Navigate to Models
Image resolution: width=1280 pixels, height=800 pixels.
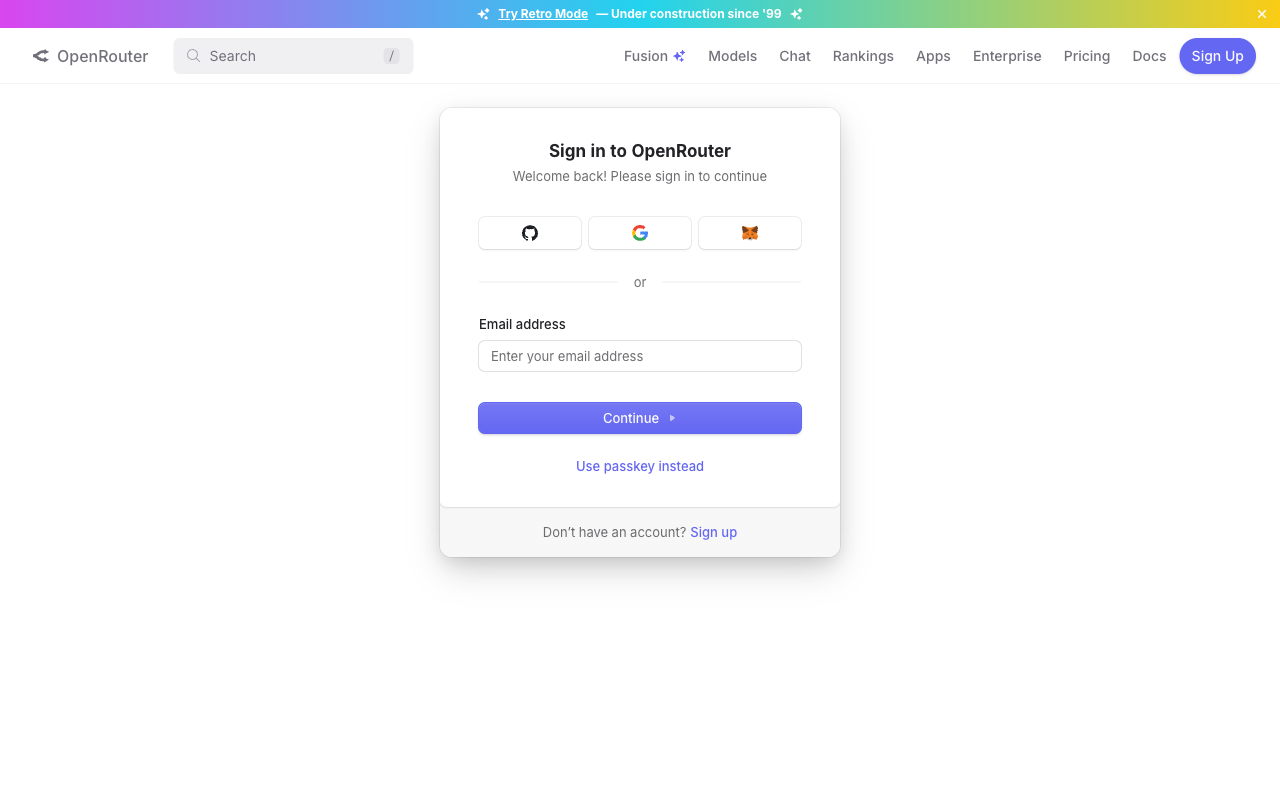732,56
